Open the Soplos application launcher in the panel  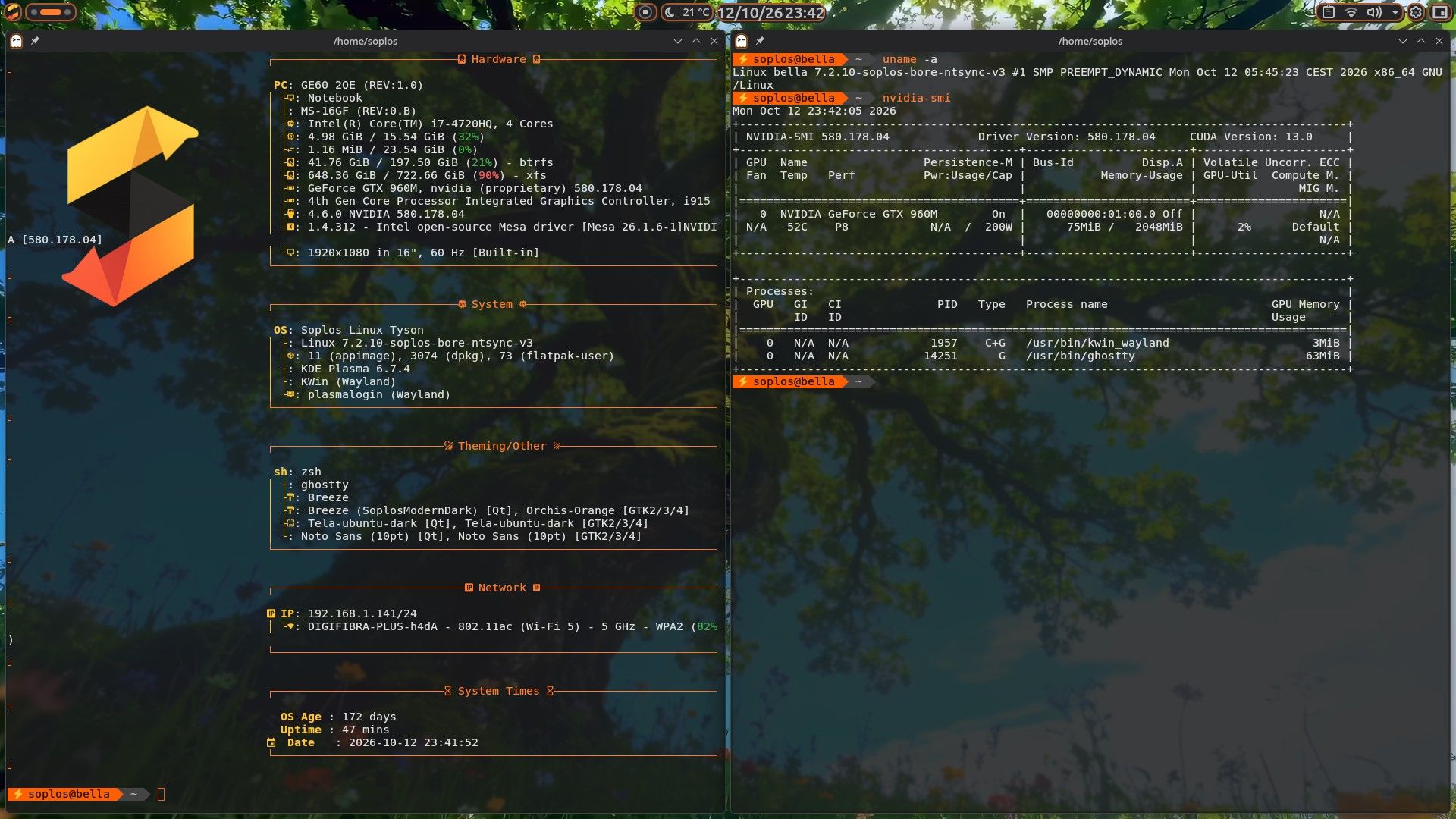[x=13, y=11]
